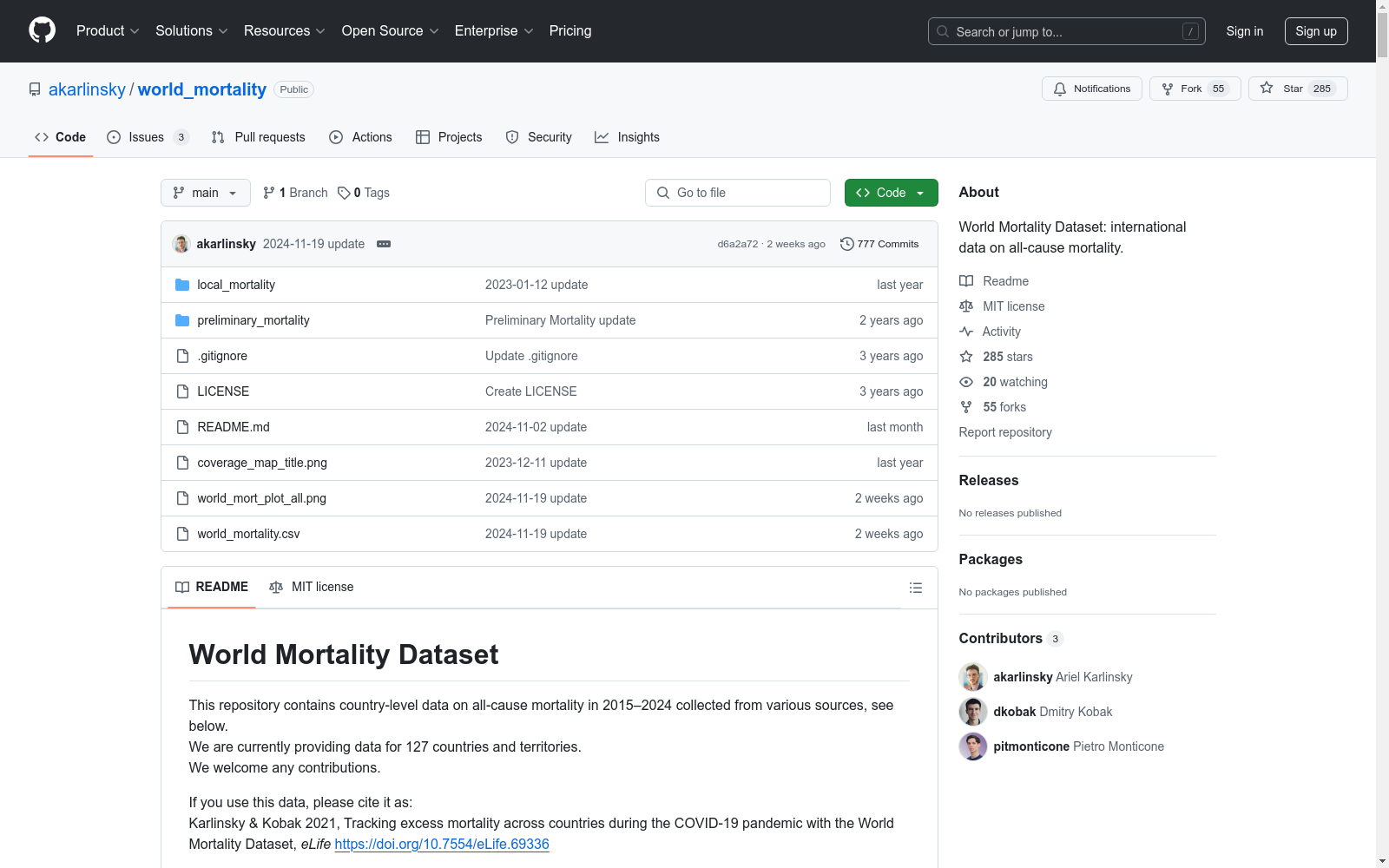
Task: Click the eLife DOI link
Action: tap(441, 844)
